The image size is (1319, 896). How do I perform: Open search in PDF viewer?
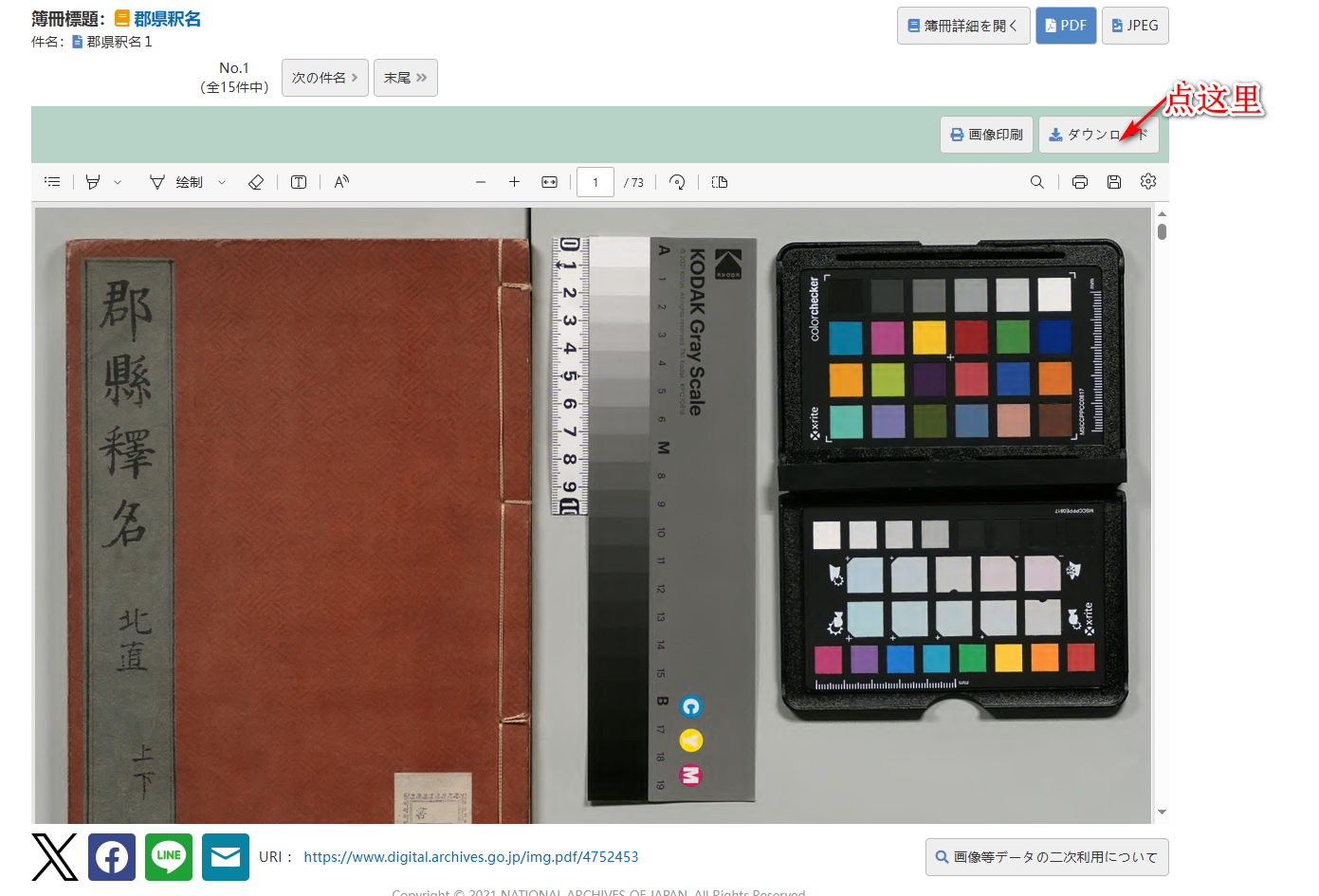pyautogui.click(x=1037, y=182)
